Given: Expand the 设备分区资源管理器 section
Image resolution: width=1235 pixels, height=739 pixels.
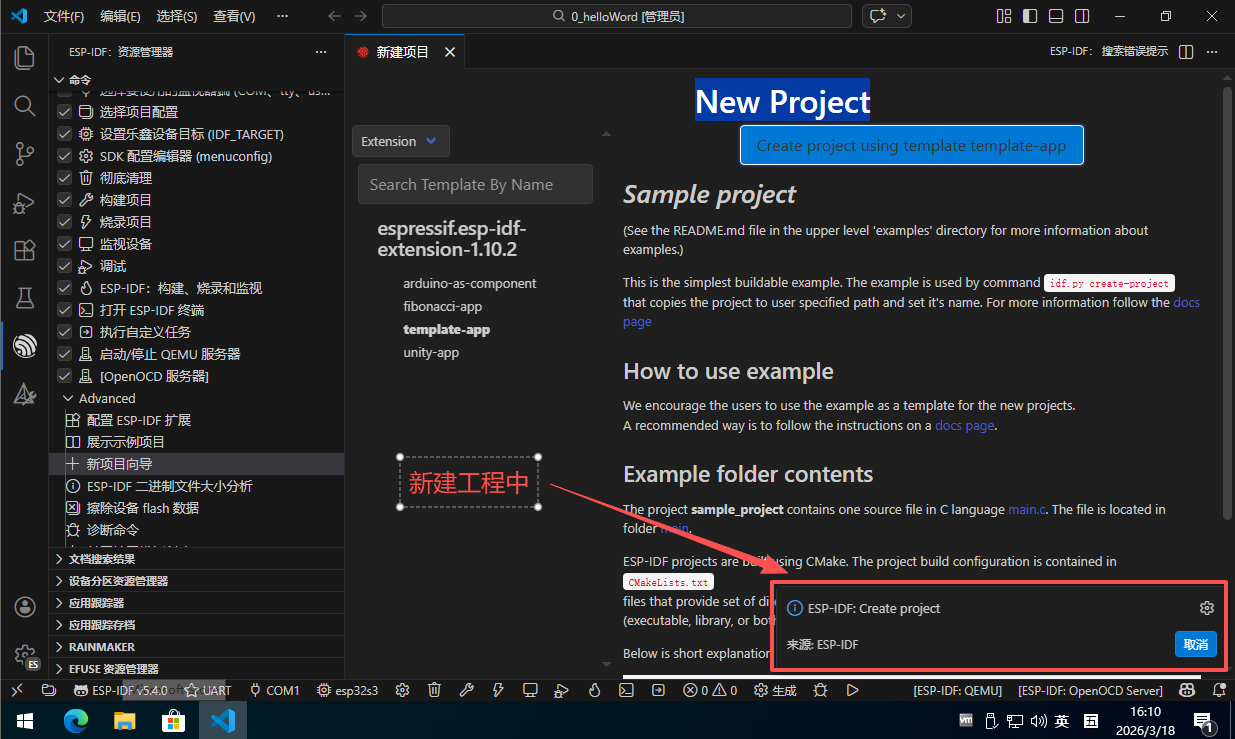Looking at the screenshot, I should pos(196,581).
